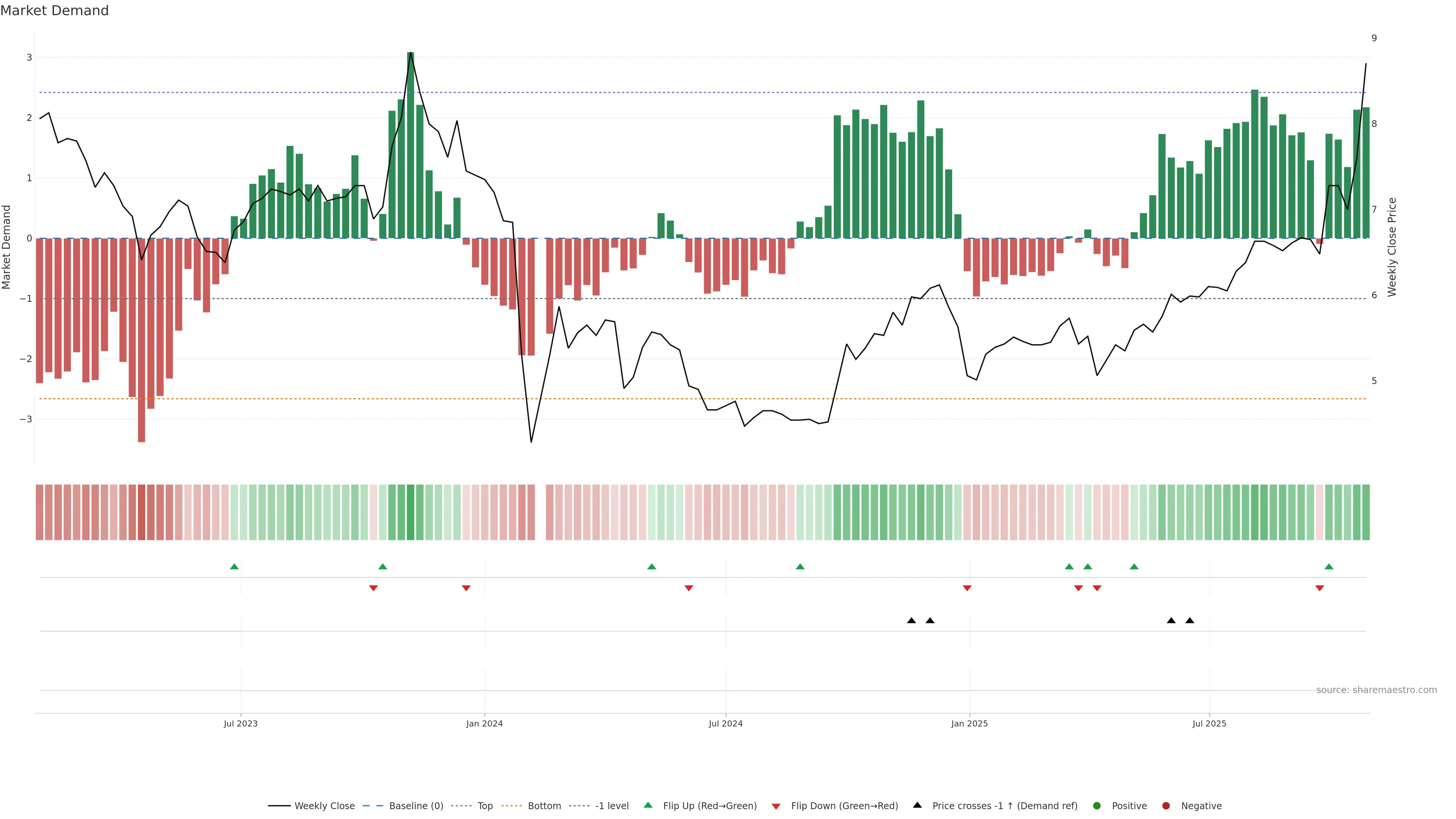The width and height of the screenshot is (1456, 819).
Task: Click the Flip Up green triangle legend icon
Action: (x=648, y=805)
